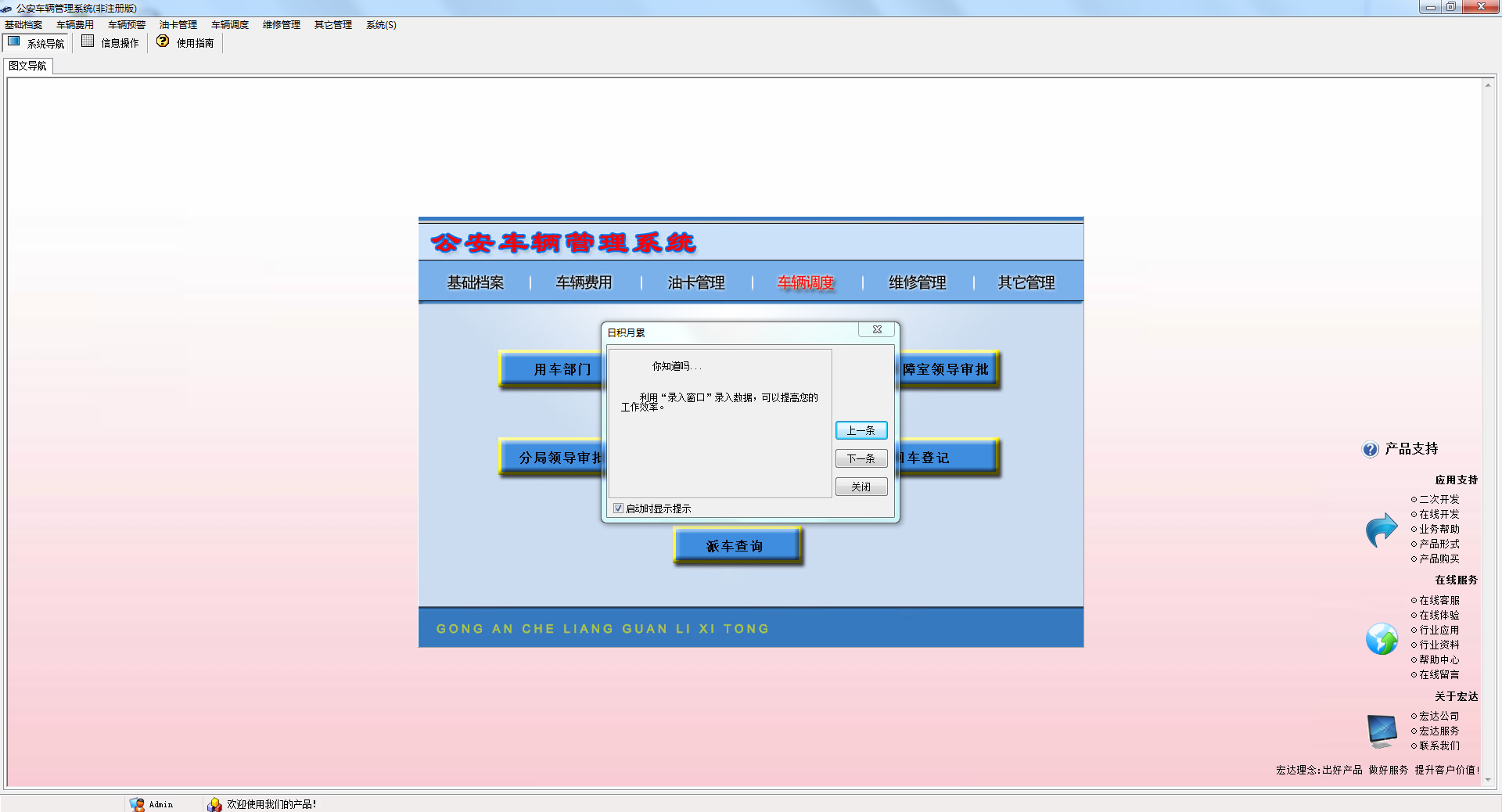Click the product support help icon
This screenshot has width=1502, height=812.
click(1370, 449)
